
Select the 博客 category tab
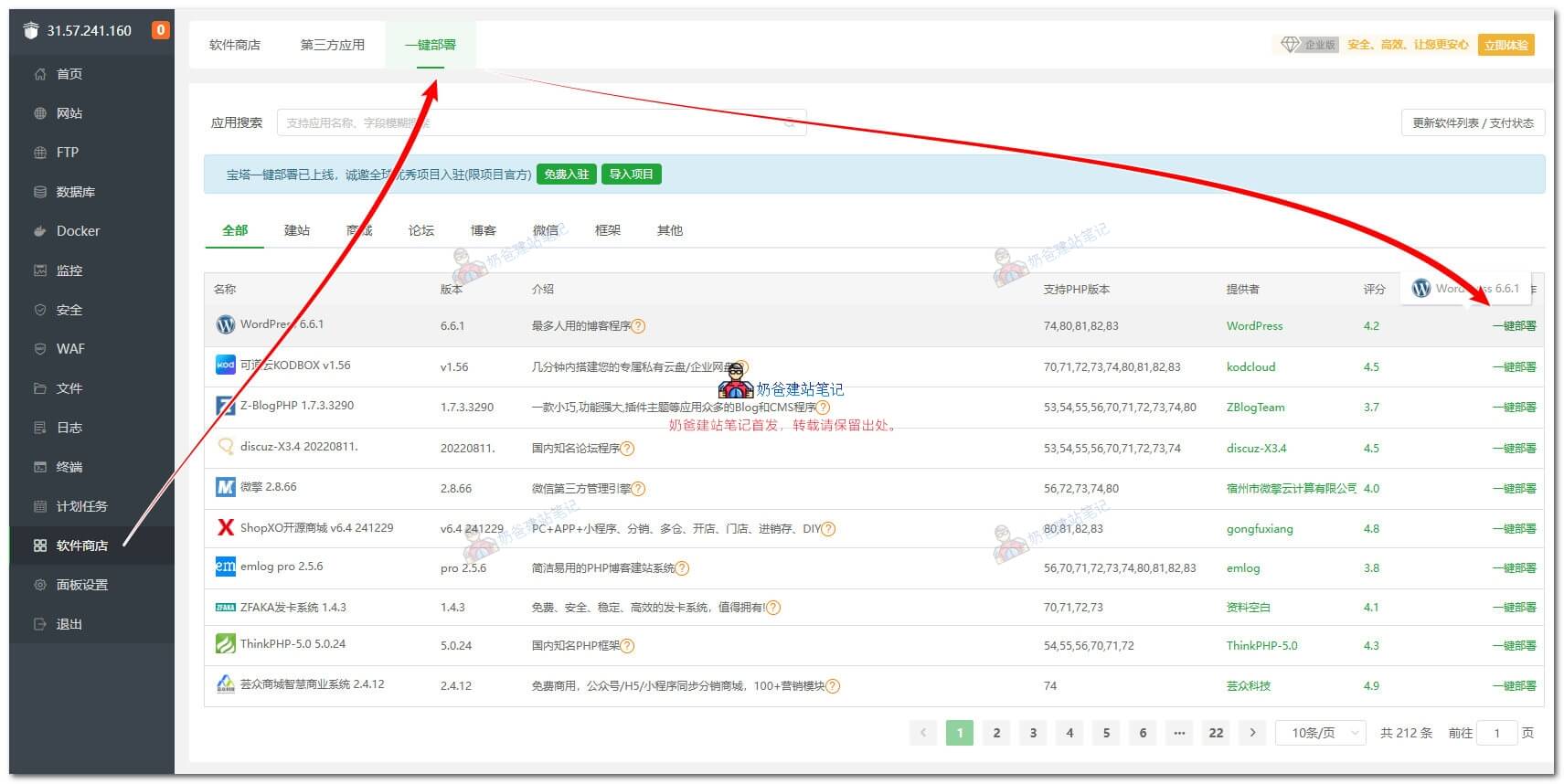[x=484, y=230]
